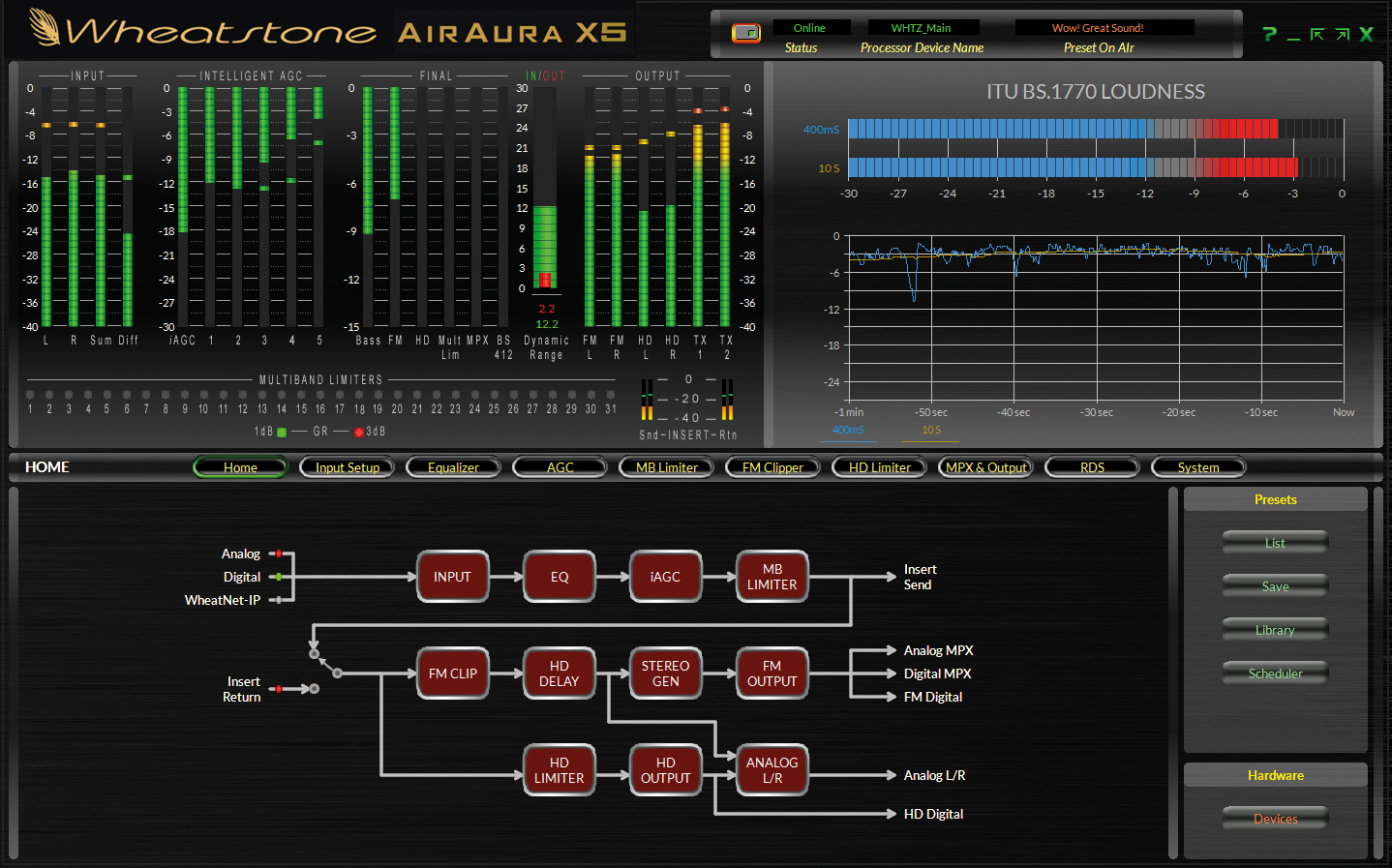Select the 10 S loudness graph trace
Viewport: 1392px width, 868px height.
point(931,431)
